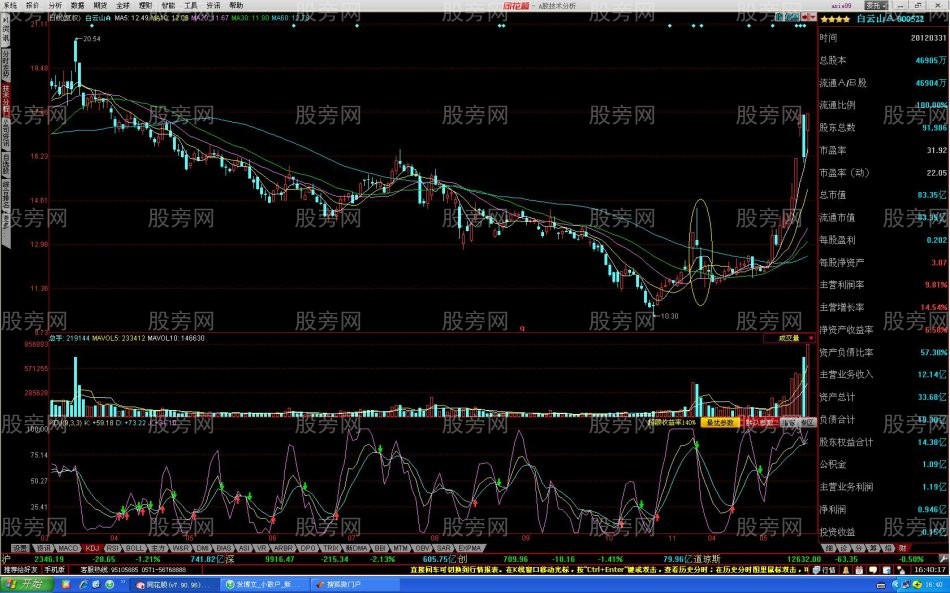
Task: Select the 财 tab in right panel
Action: 902,548
